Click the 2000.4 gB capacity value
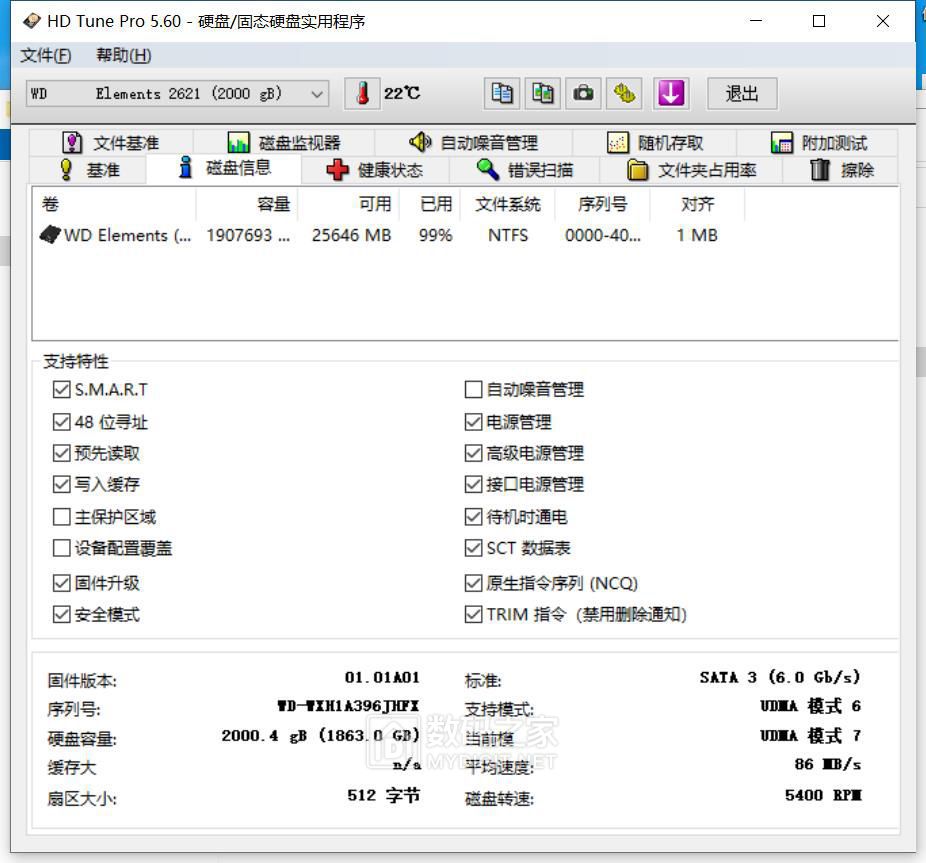This screenshot has width=926, height=863. pyautogui.click(x=320, y=735)
